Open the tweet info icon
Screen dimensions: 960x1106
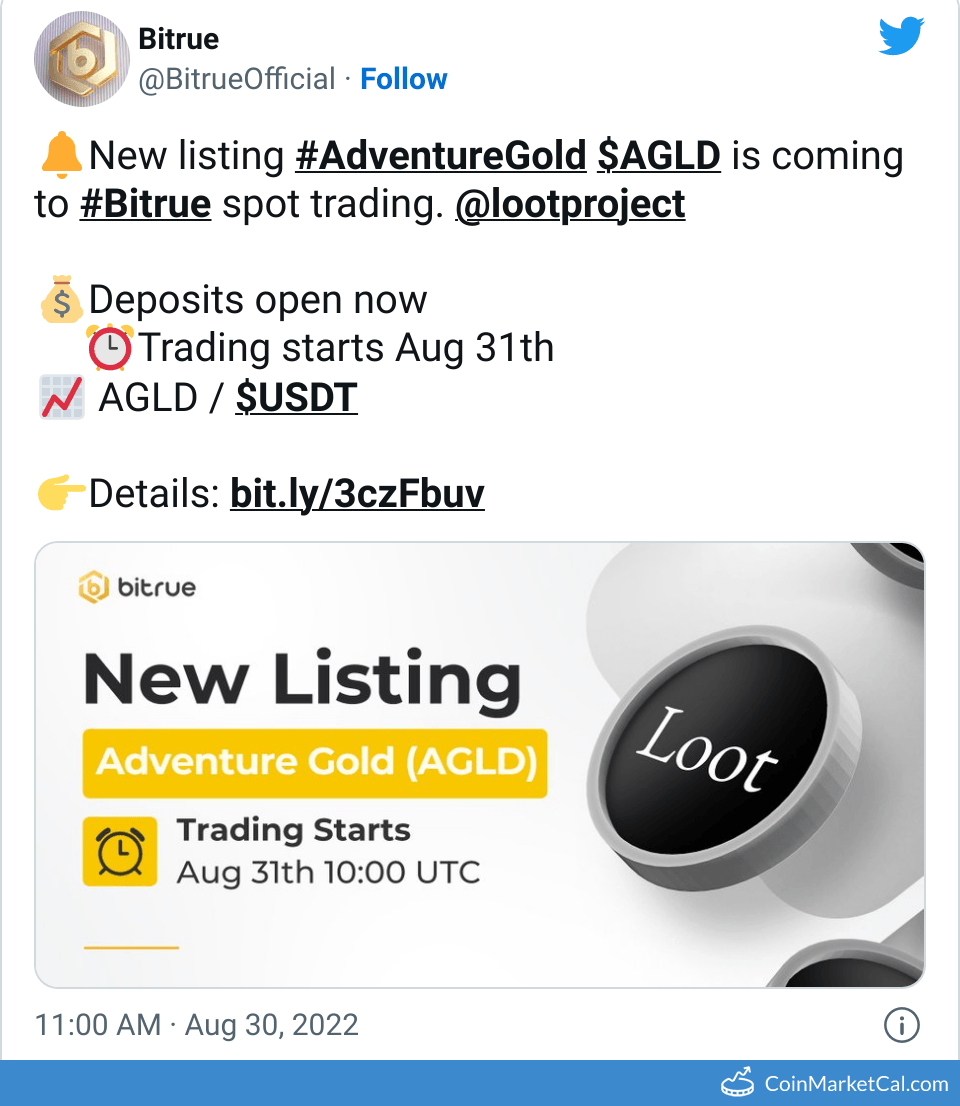coord(901,1026)
